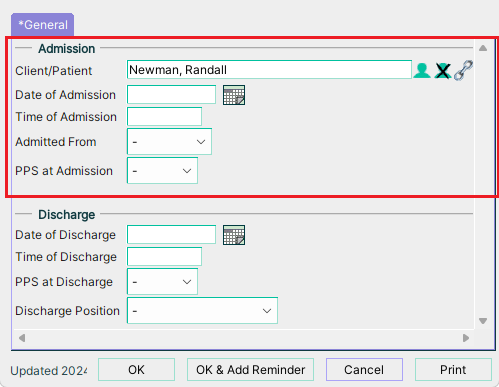
Task: Switch to the General tab
Action: coord(43,25)
